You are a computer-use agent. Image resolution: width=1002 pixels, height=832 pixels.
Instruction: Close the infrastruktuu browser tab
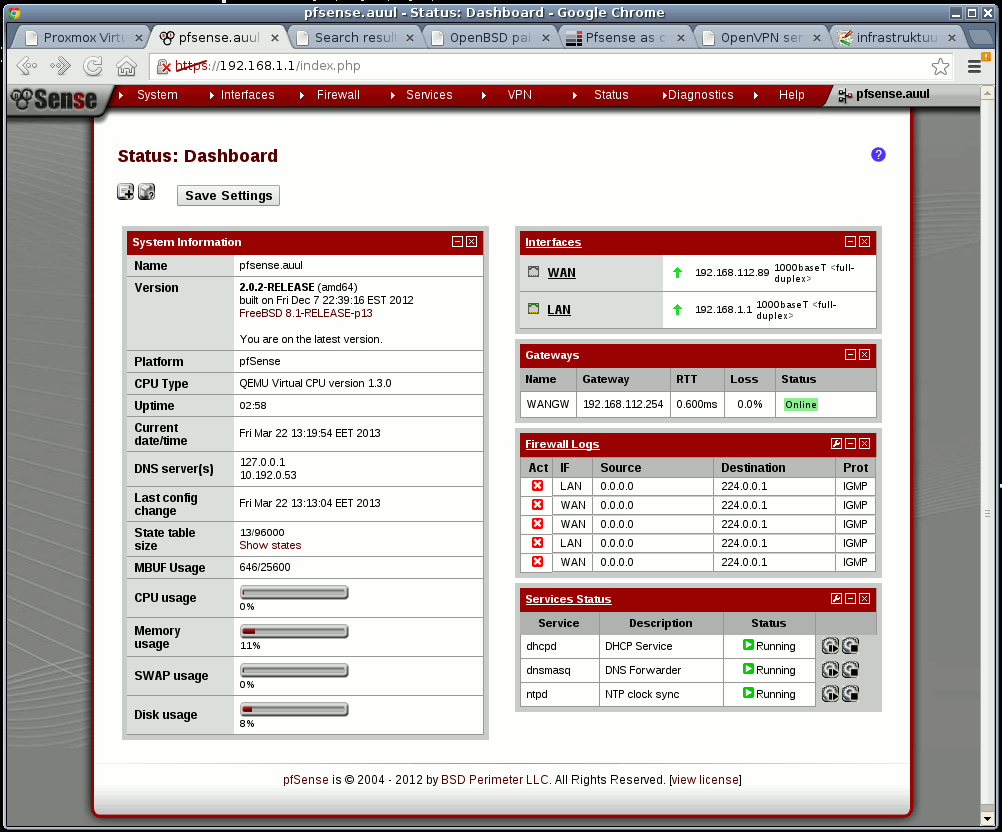click(x=952, y=38)
